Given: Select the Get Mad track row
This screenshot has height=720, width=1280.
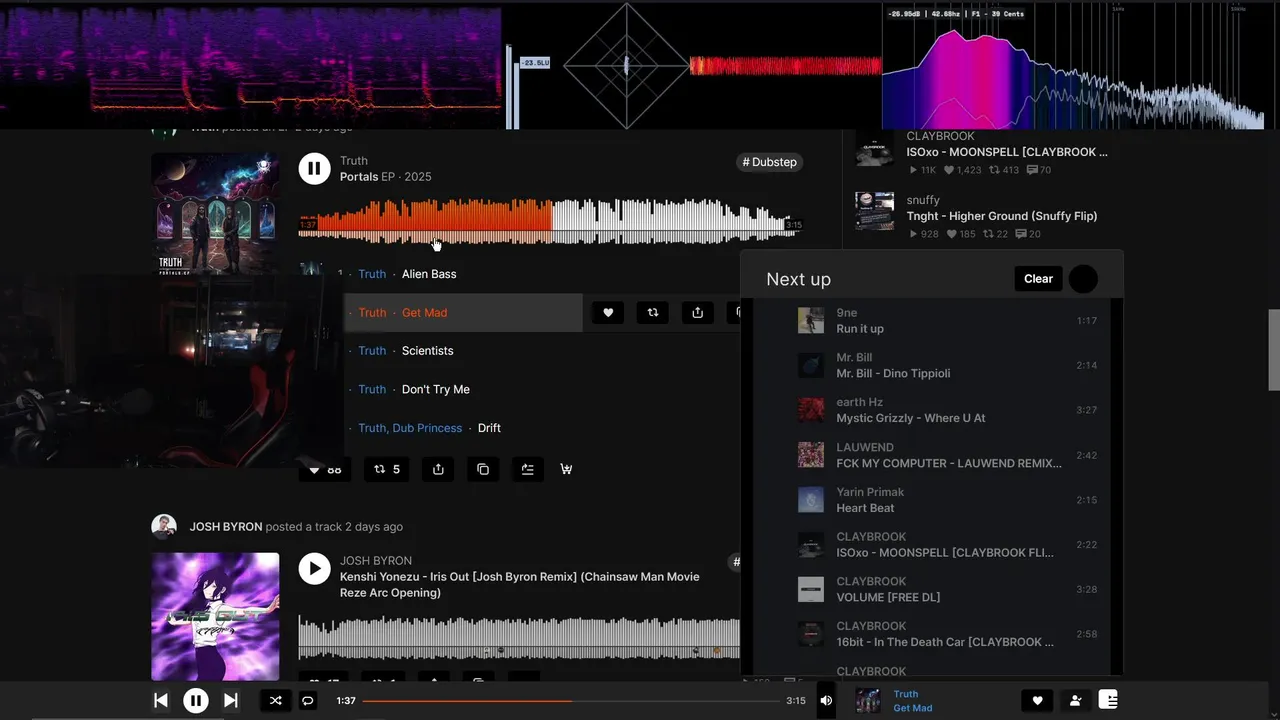Looking at the screenshot, I should pyautogui.click(x=463, y=312).
